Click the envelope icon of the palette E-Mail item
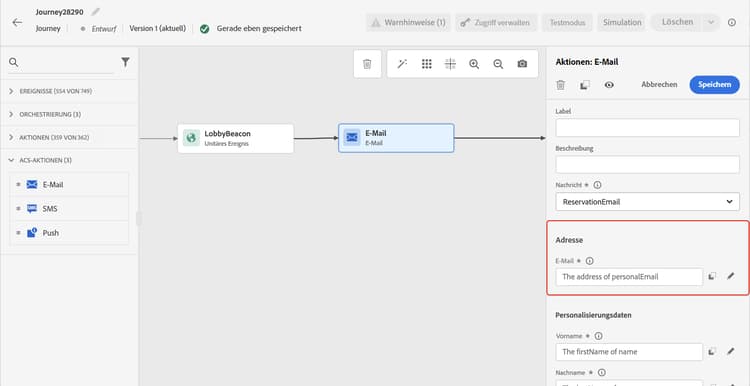The height and width of the screenshot is (386, 750). tap(32, 185)
